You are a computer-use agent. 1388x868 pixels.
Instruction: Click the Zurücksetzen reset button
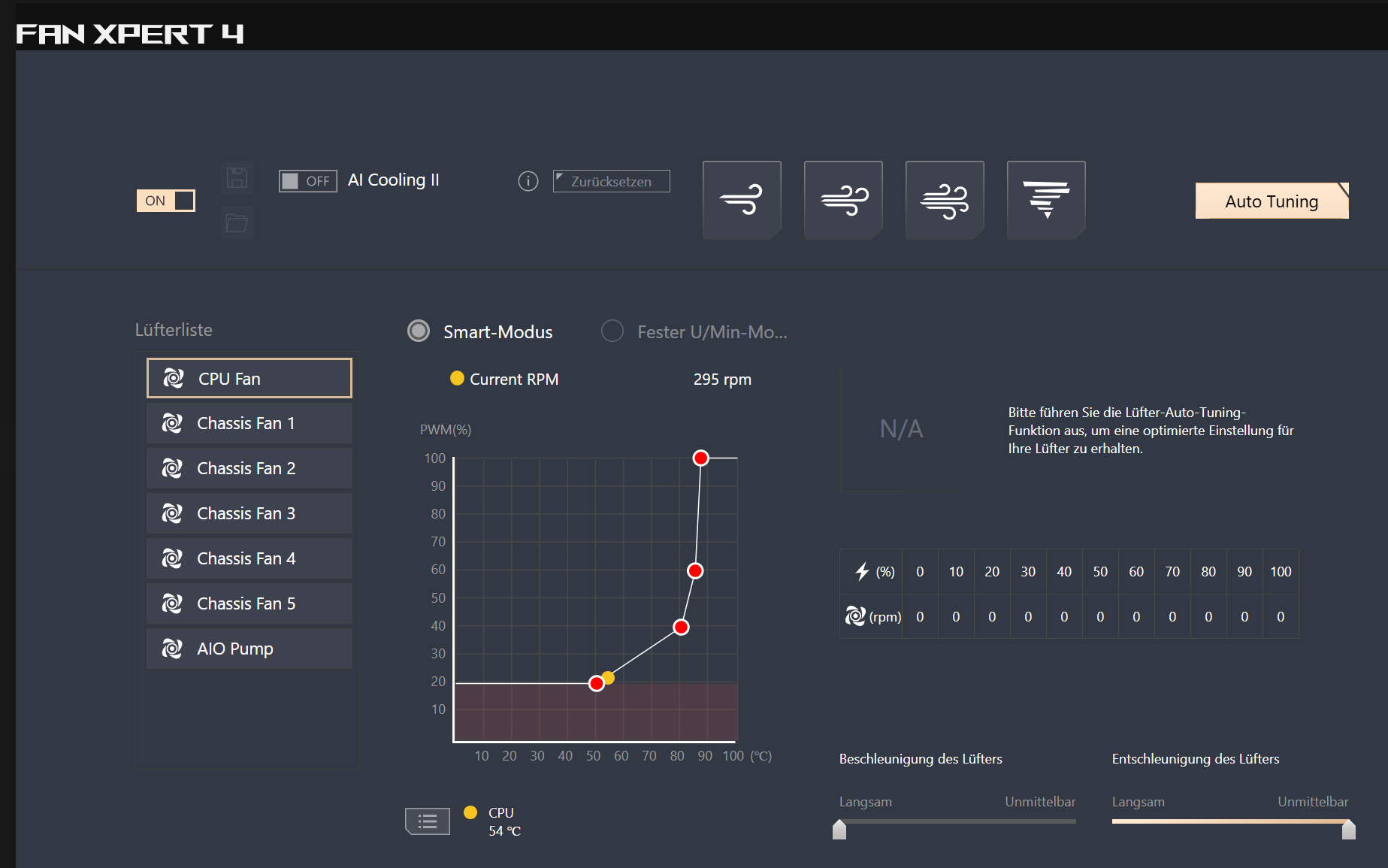(612, 181)
